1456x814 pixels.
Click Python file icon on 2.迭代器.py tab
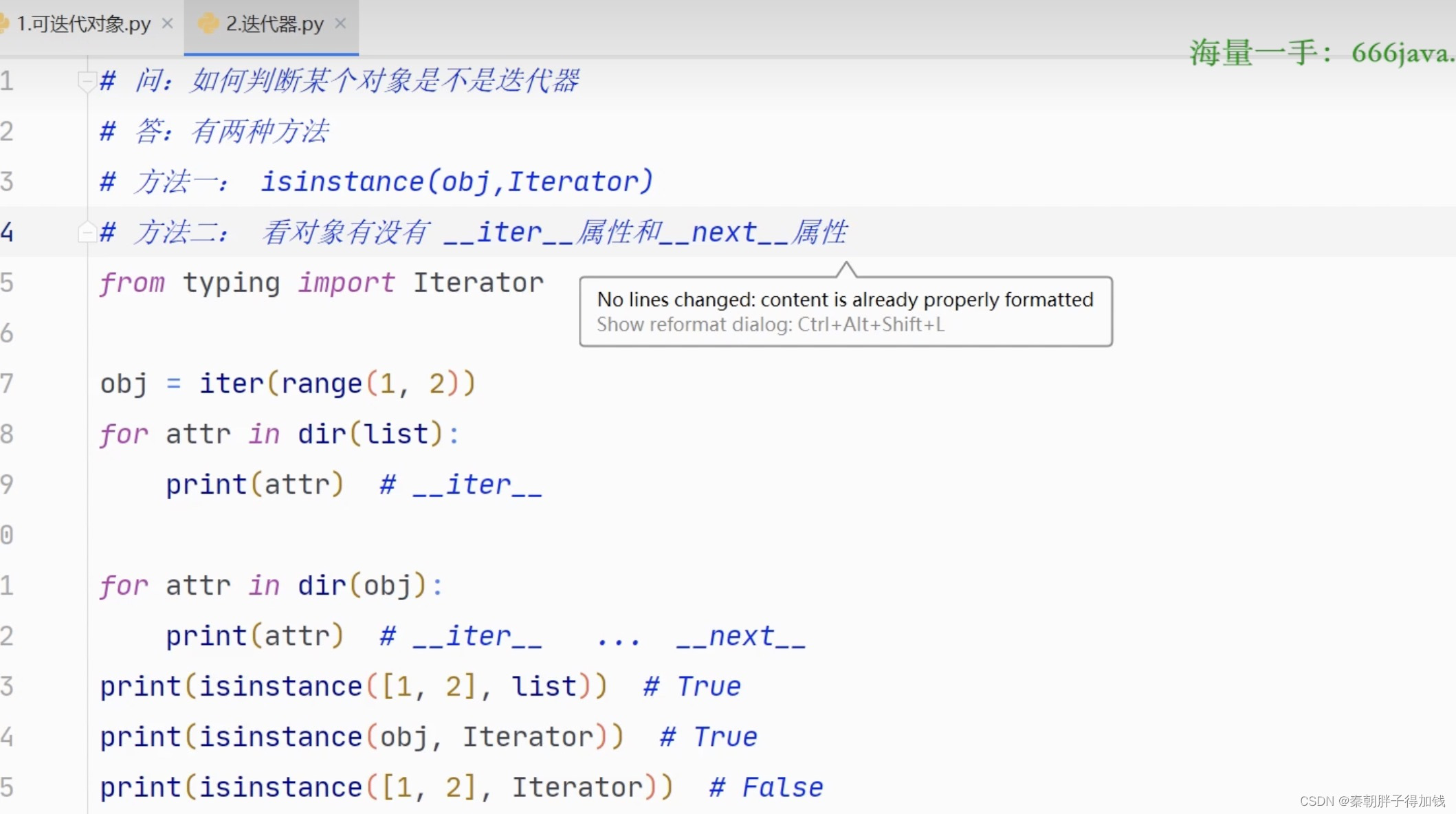coord(208,24)
